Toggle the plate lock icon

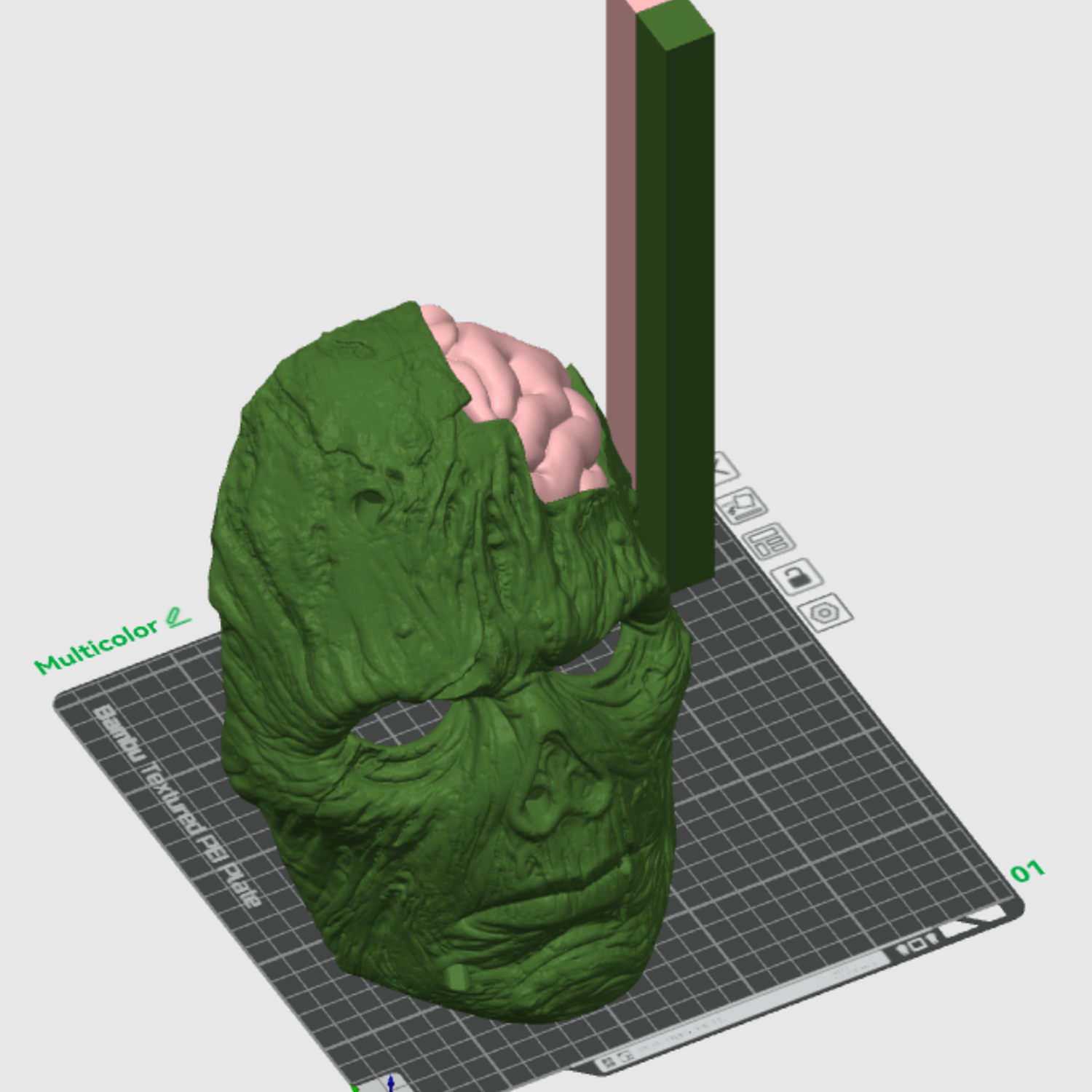point(797,577)
